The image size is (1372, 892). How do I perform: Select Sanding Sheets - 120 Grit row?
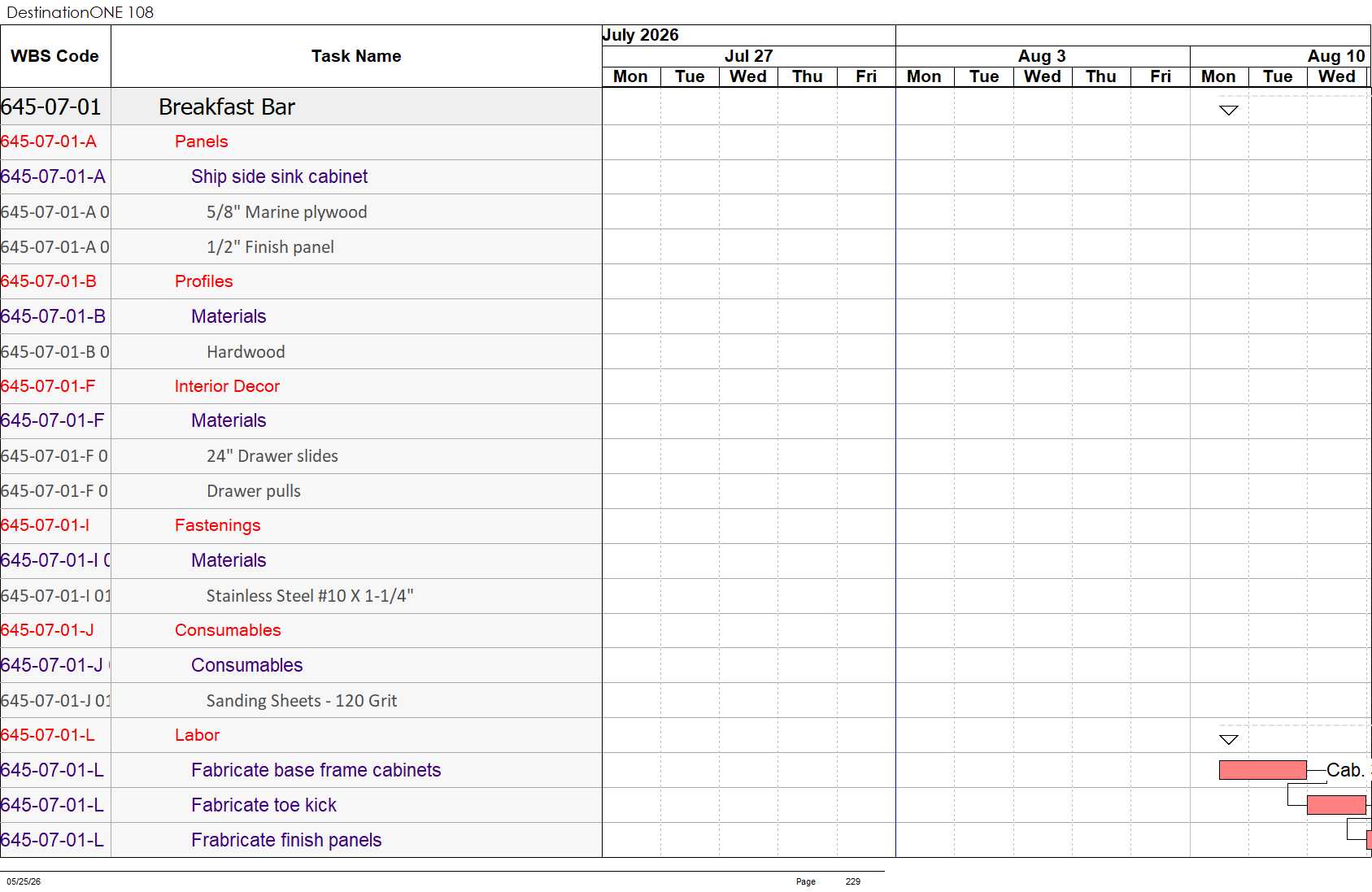tap(302, 701)
